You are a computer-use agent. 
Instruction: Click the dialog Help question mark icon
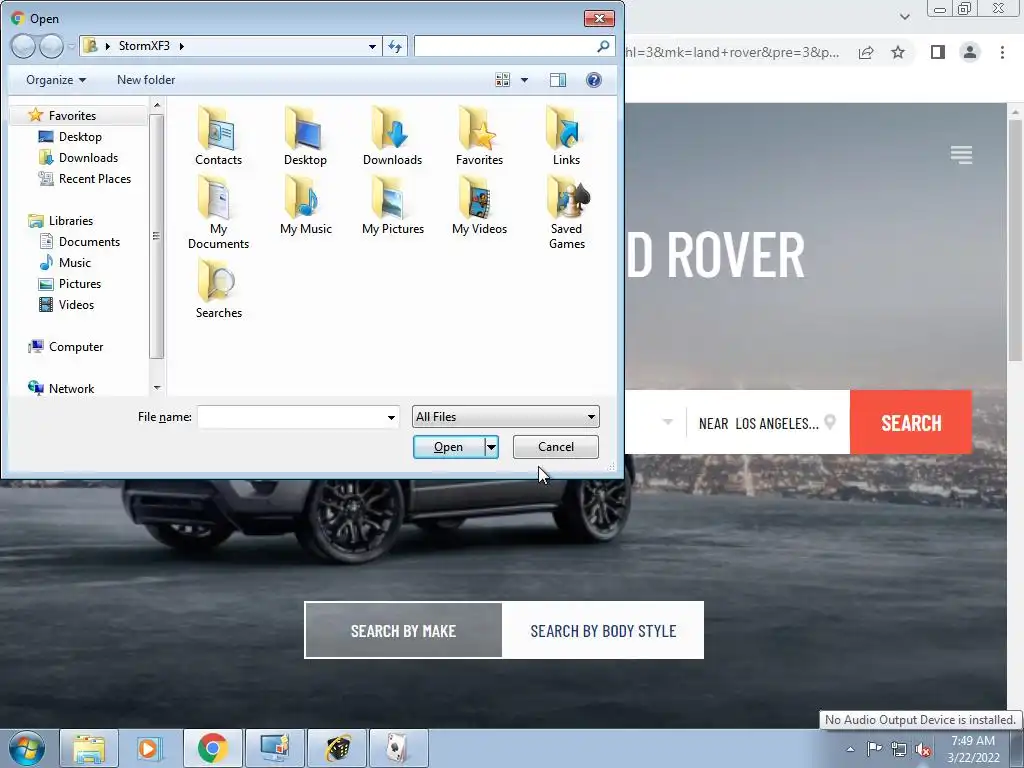[594, 80]
